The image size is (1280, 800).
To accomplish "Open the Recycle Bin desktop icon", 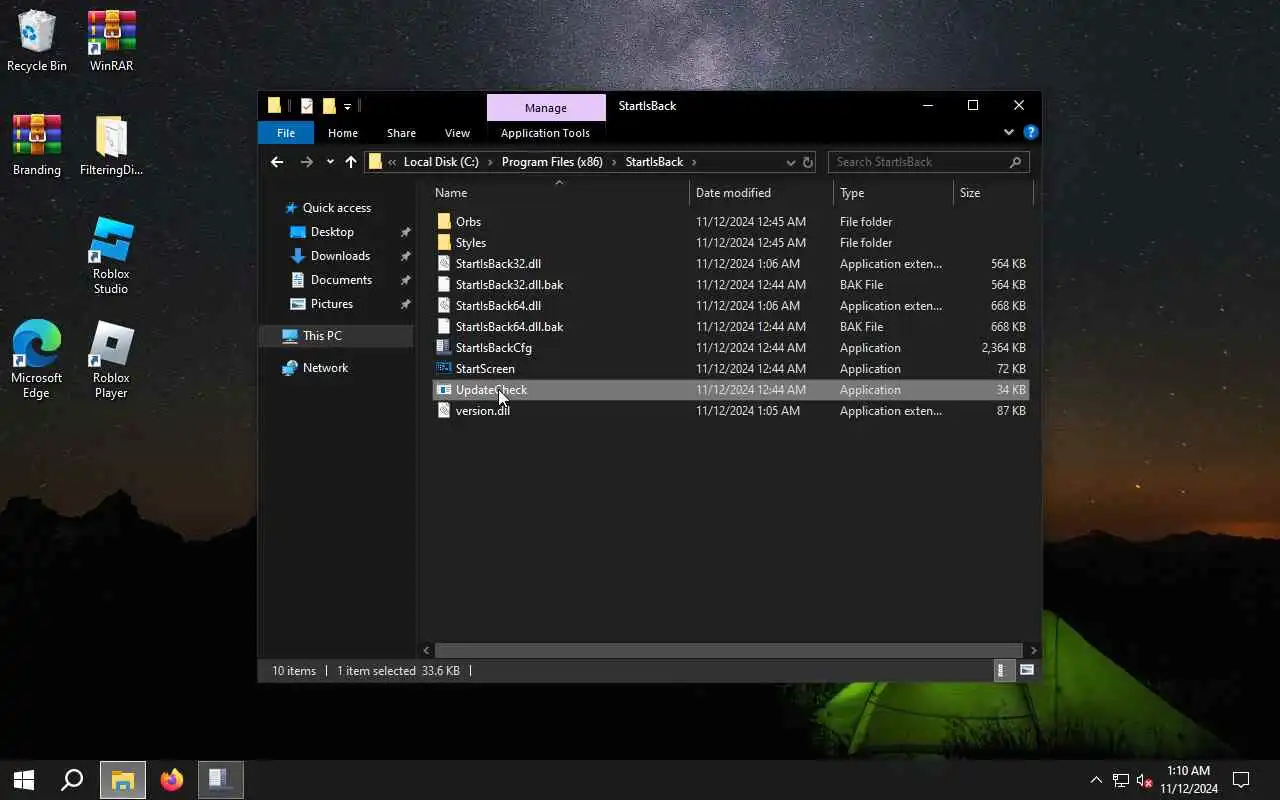I will 37,41.
